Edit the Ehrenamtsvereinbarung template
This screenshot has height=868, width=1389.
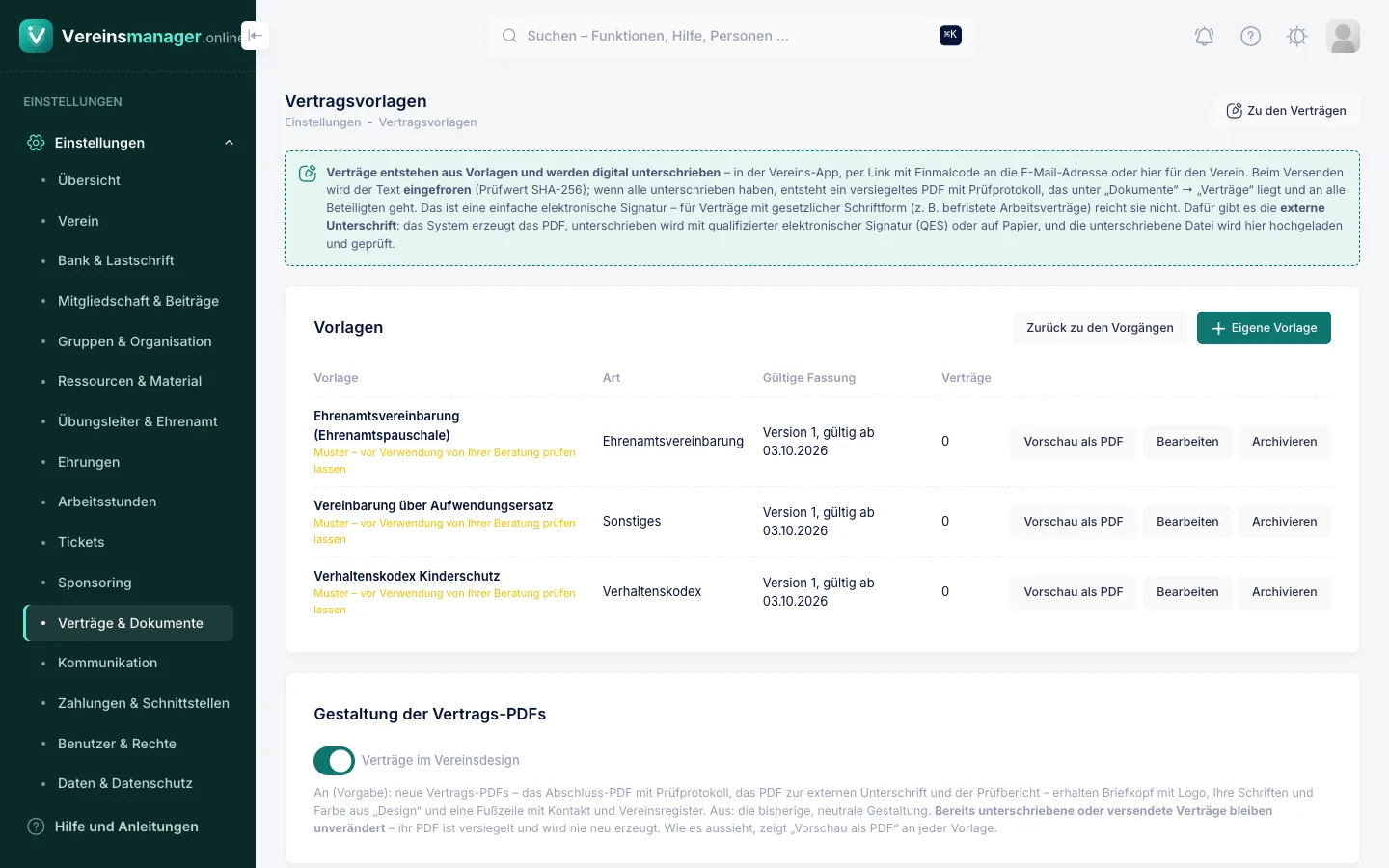tap(1187, 442)
